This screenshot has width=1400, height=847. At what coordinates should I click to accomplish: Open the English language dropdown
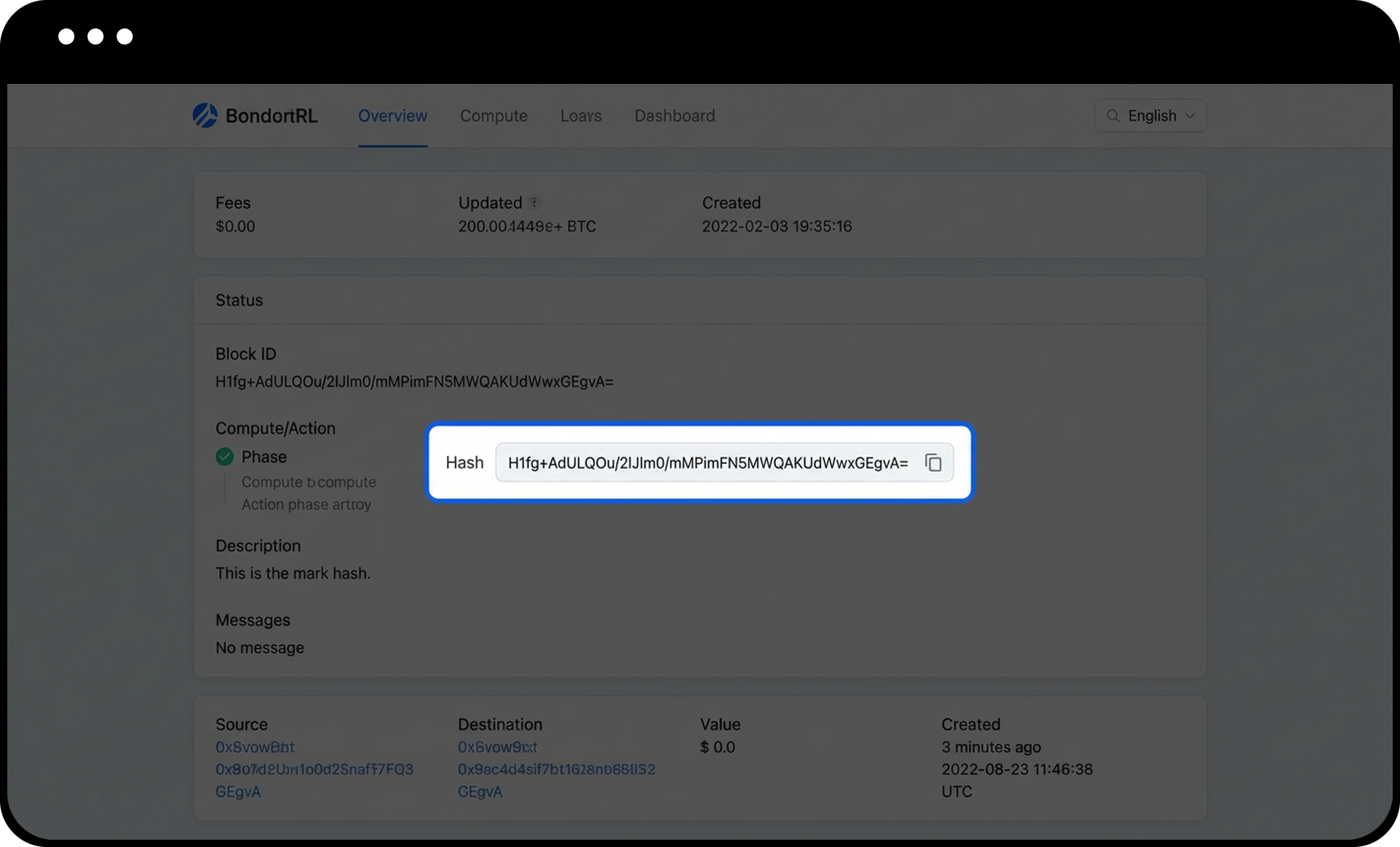coord(1151,116)
